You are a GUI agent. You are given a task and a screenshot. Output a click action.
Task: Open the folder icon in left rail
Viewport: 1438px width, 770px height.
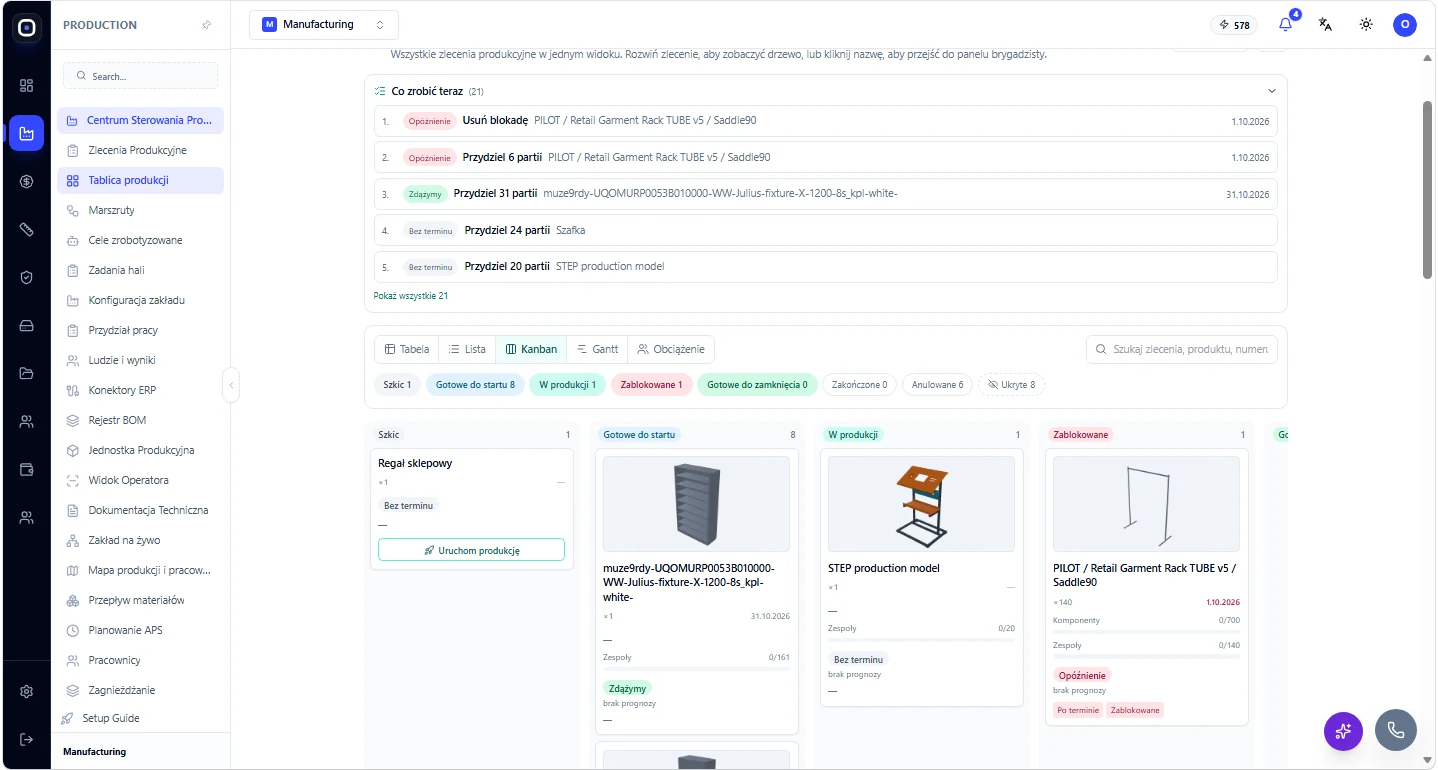click(x=27, y=373)
